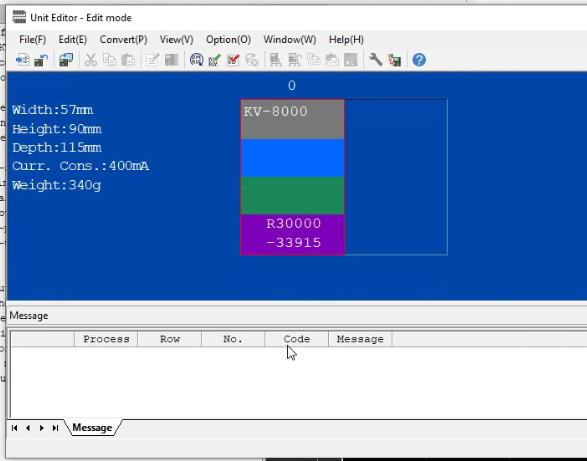Open the Option(O) menu
The width and height of the screenshot is (587, 461).
click(x=228, y=40)
